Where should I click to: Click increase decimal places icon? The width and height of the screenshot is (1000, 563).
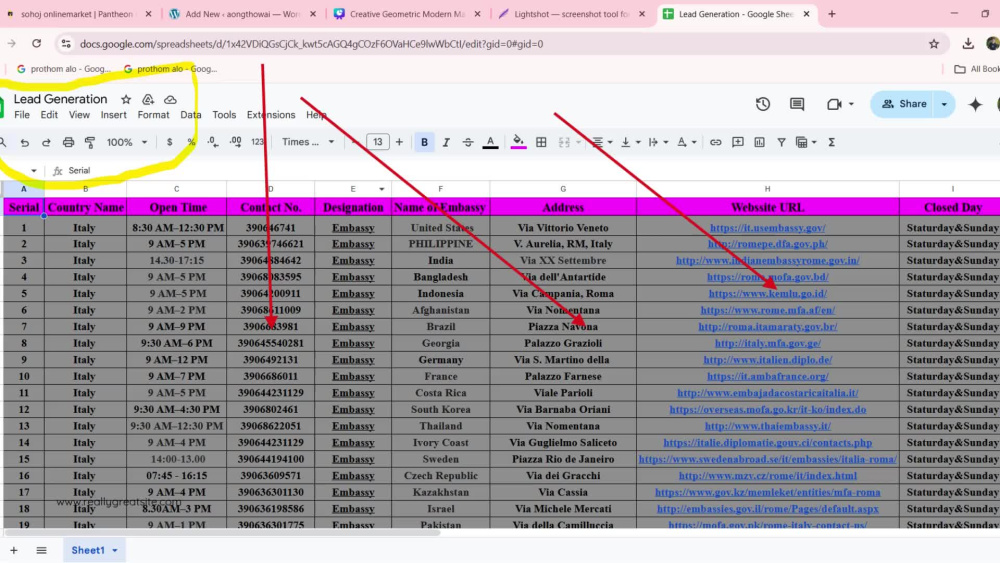pos(235,142)
